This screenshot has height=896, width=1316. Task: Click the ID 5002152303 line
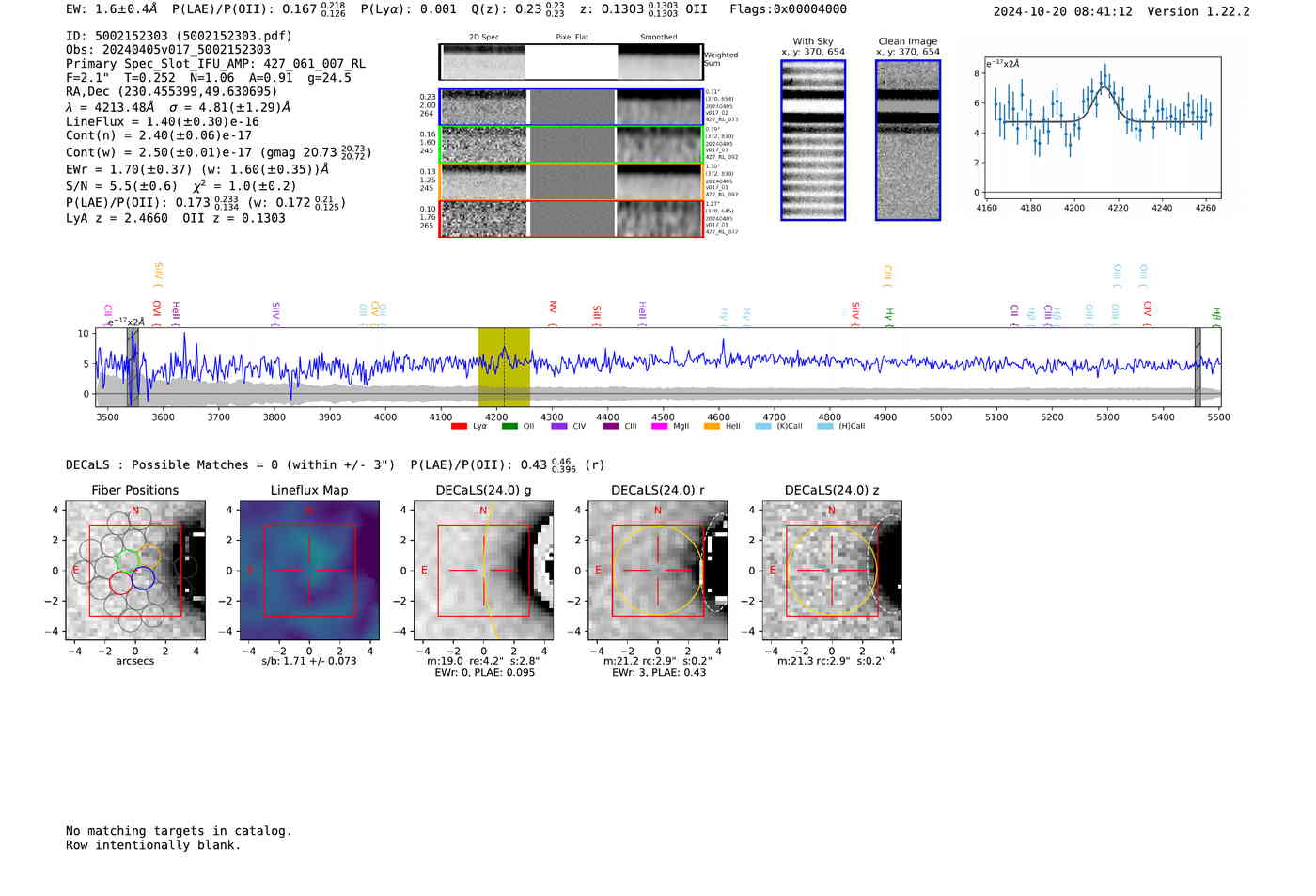point(179,36)
